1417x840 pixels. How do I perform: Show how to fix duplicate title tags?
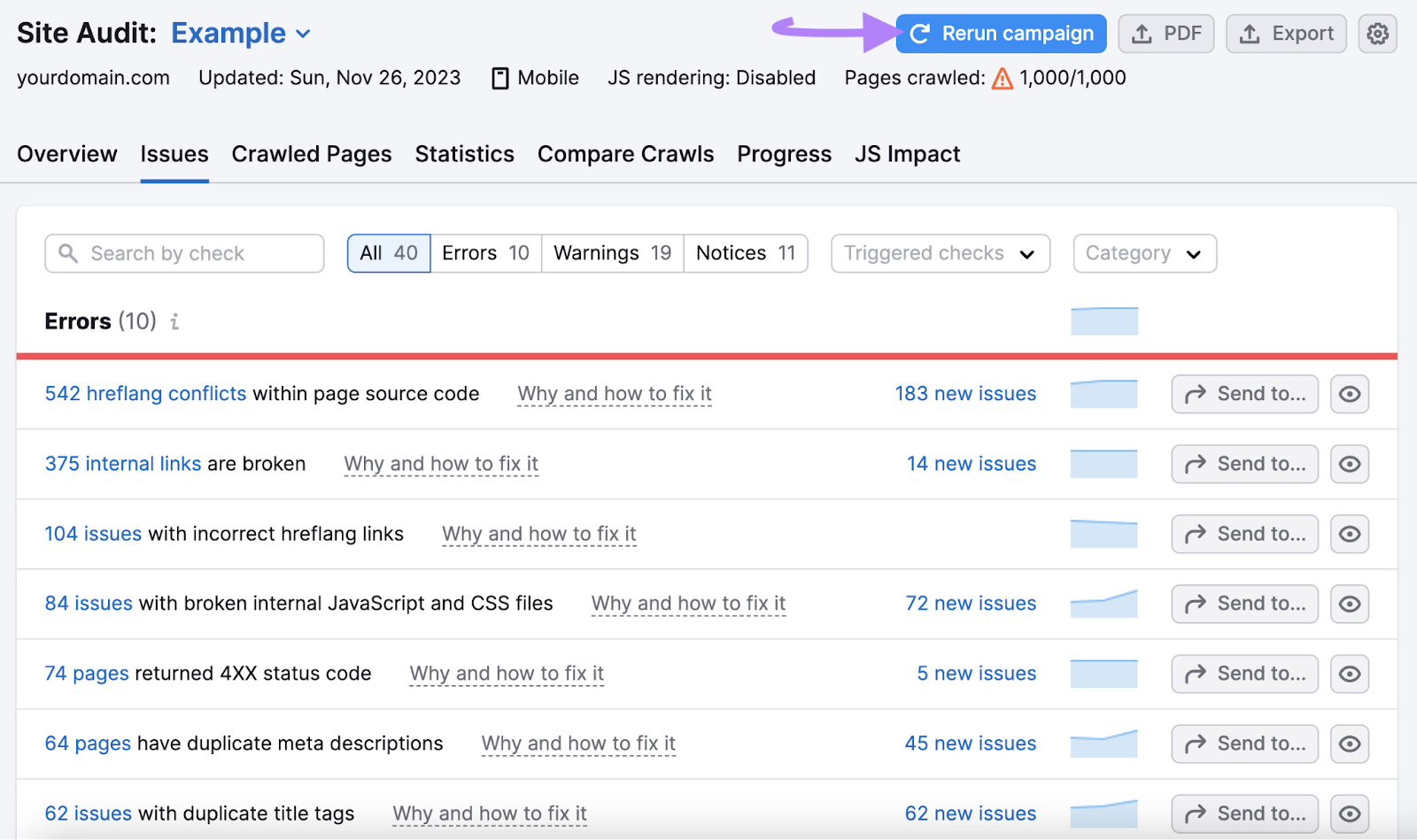point(490,813)
